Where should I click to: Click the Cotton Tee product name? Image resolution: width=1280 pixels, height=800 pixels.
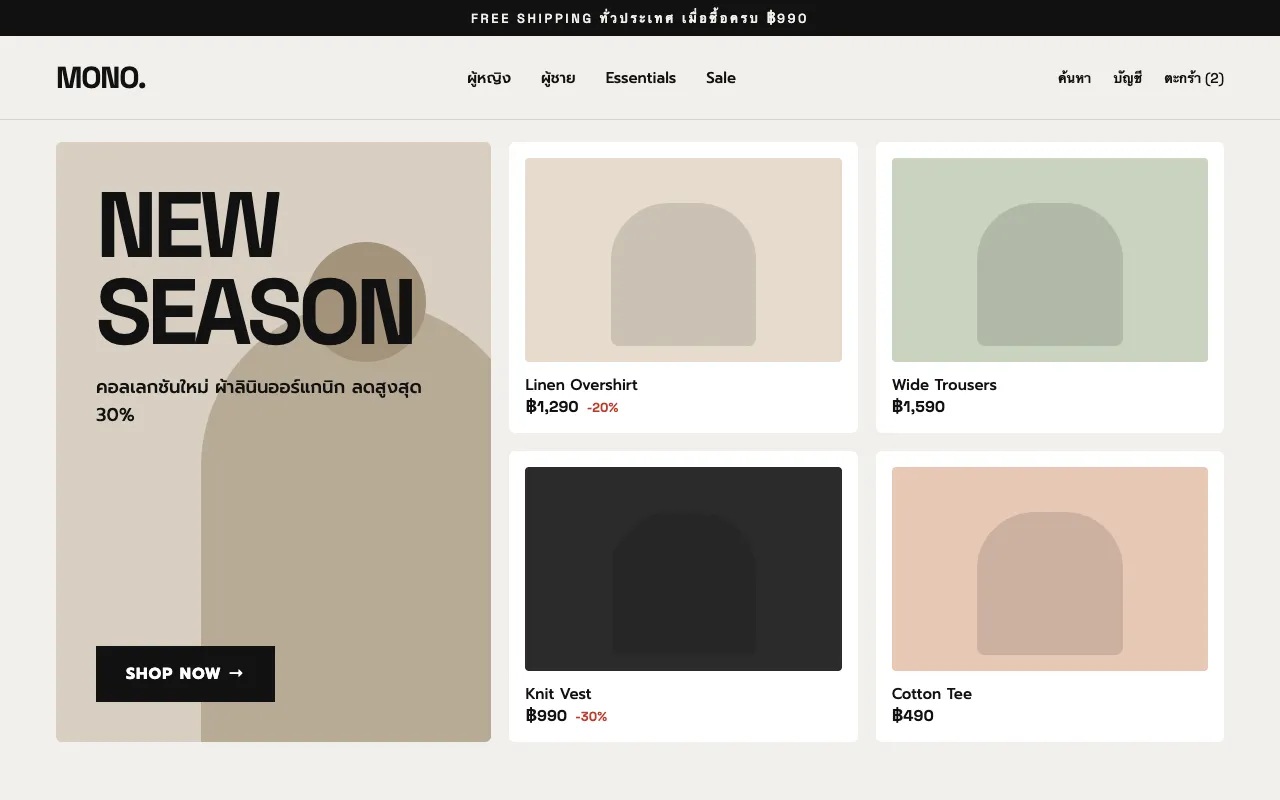point(932,694)
